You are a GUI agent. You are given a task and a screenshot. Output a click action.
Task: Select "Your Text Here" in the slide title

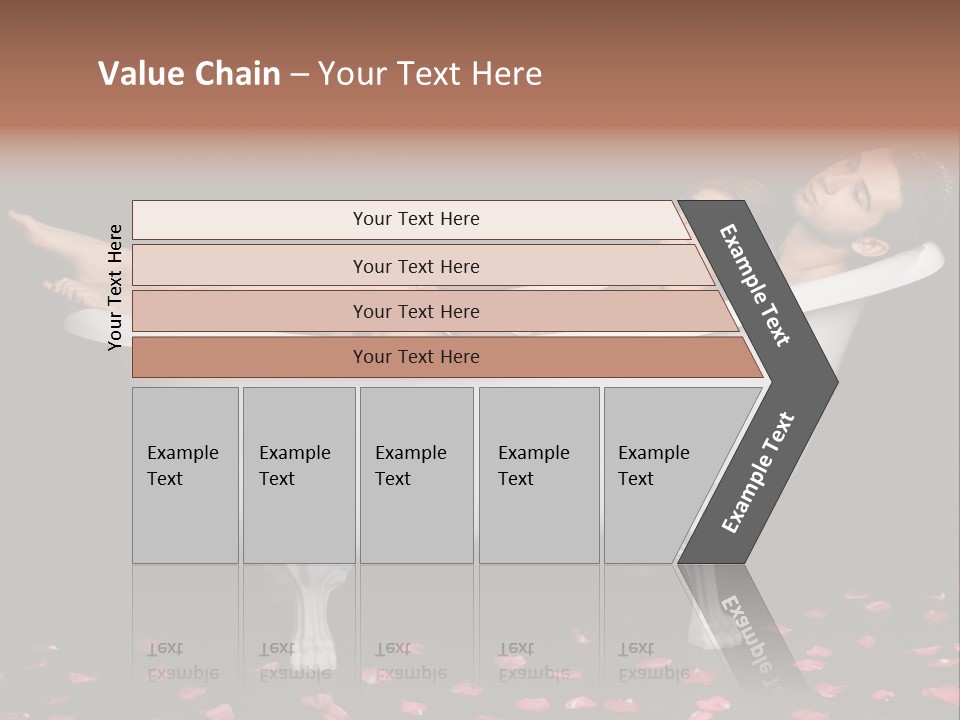tap(430, 73)
